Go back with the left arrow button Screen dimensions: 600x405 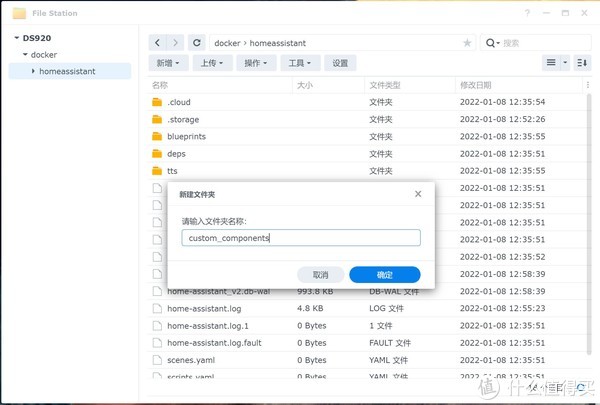(x=157, y=43)
